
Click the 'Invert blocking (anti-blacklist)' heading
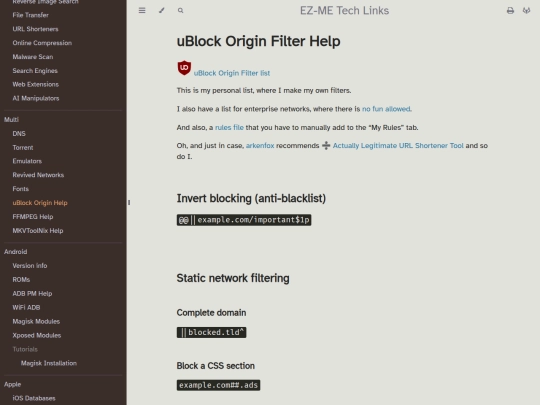[x=251, y=198]
